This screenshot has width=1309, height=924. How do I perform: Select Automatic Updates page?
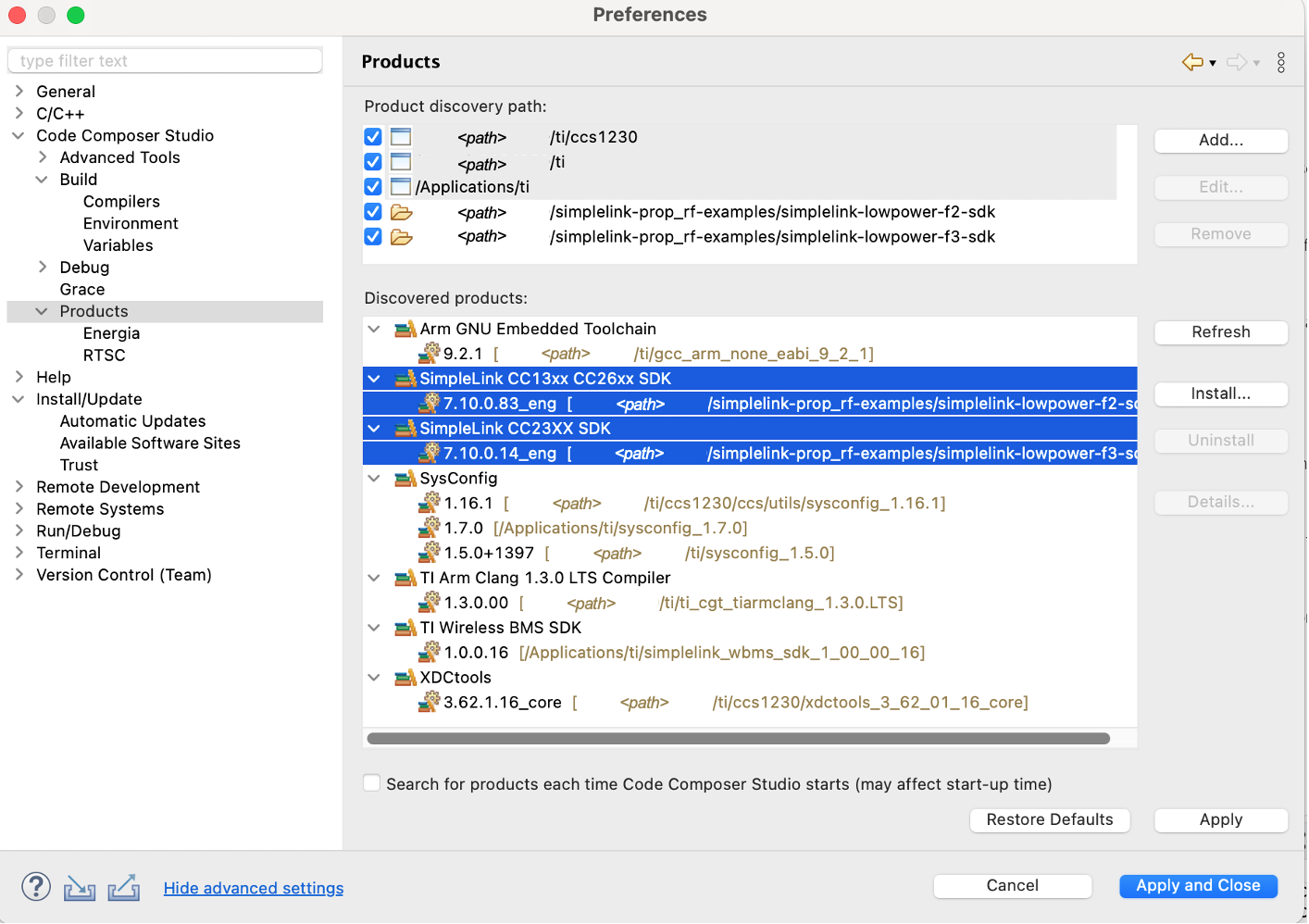(132, 421)
